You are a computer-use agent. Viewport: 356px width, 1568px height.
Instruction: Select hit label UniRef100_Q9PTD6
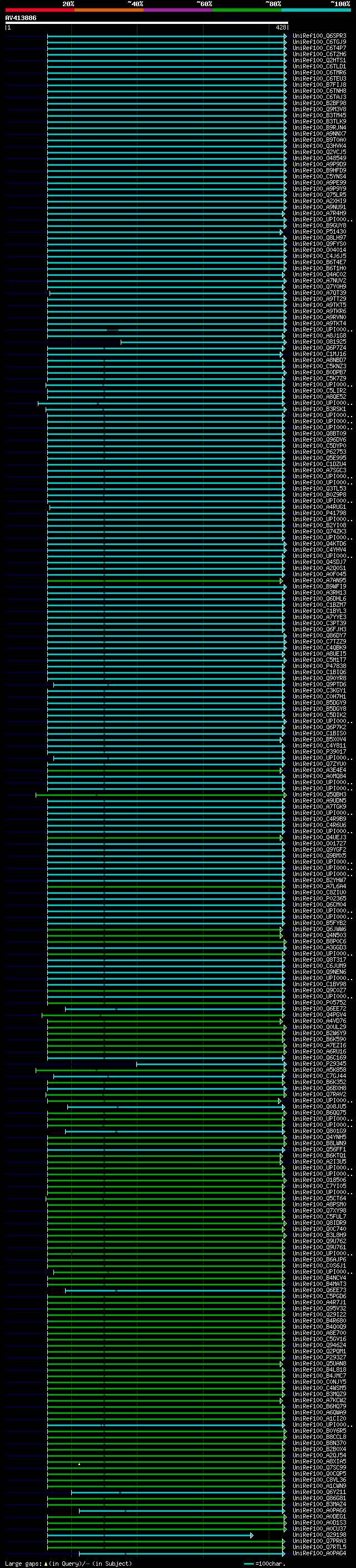point(319,685)
